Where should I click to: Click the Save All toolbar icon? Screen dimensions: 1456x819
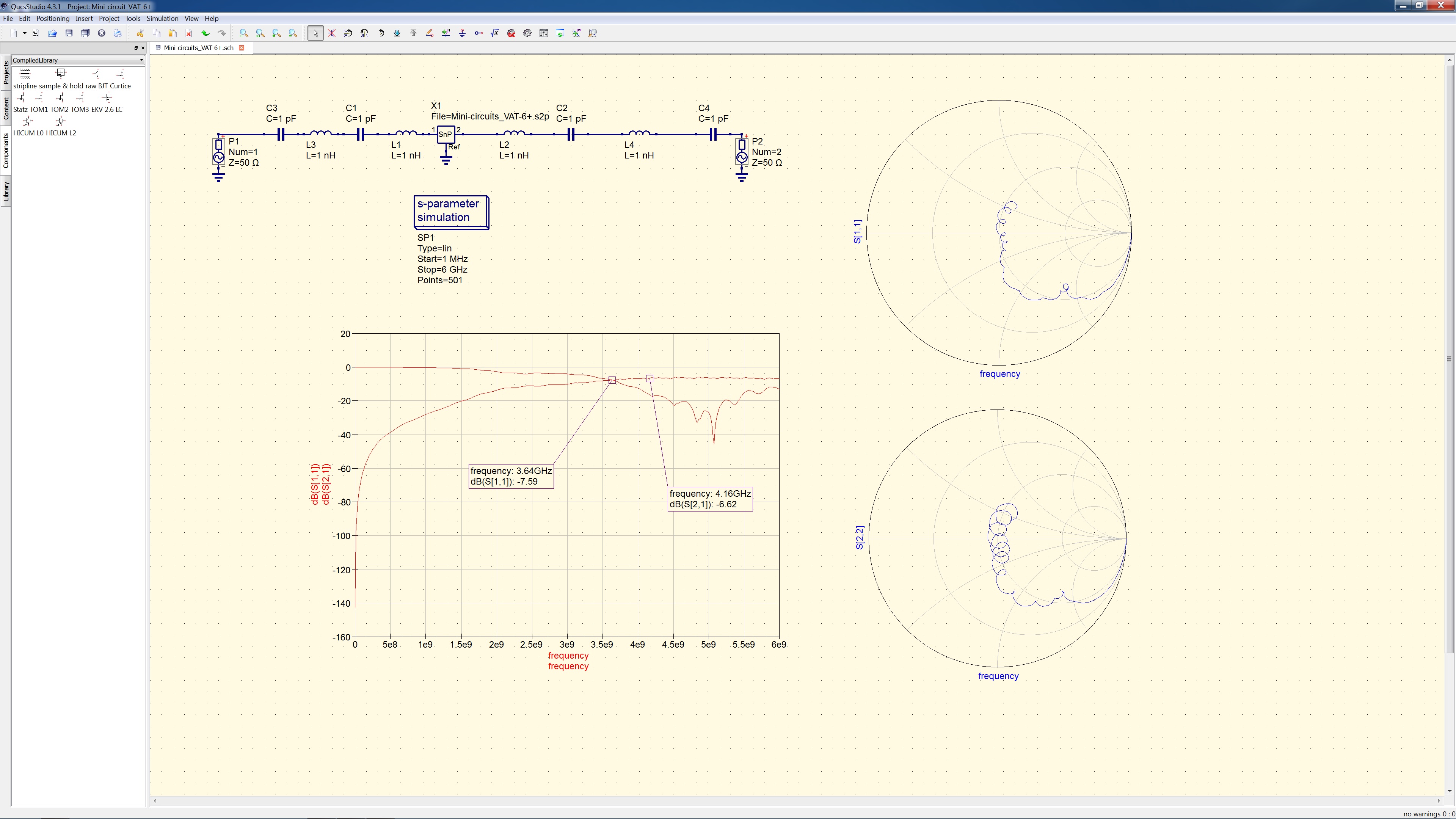(x=85, y=33)
